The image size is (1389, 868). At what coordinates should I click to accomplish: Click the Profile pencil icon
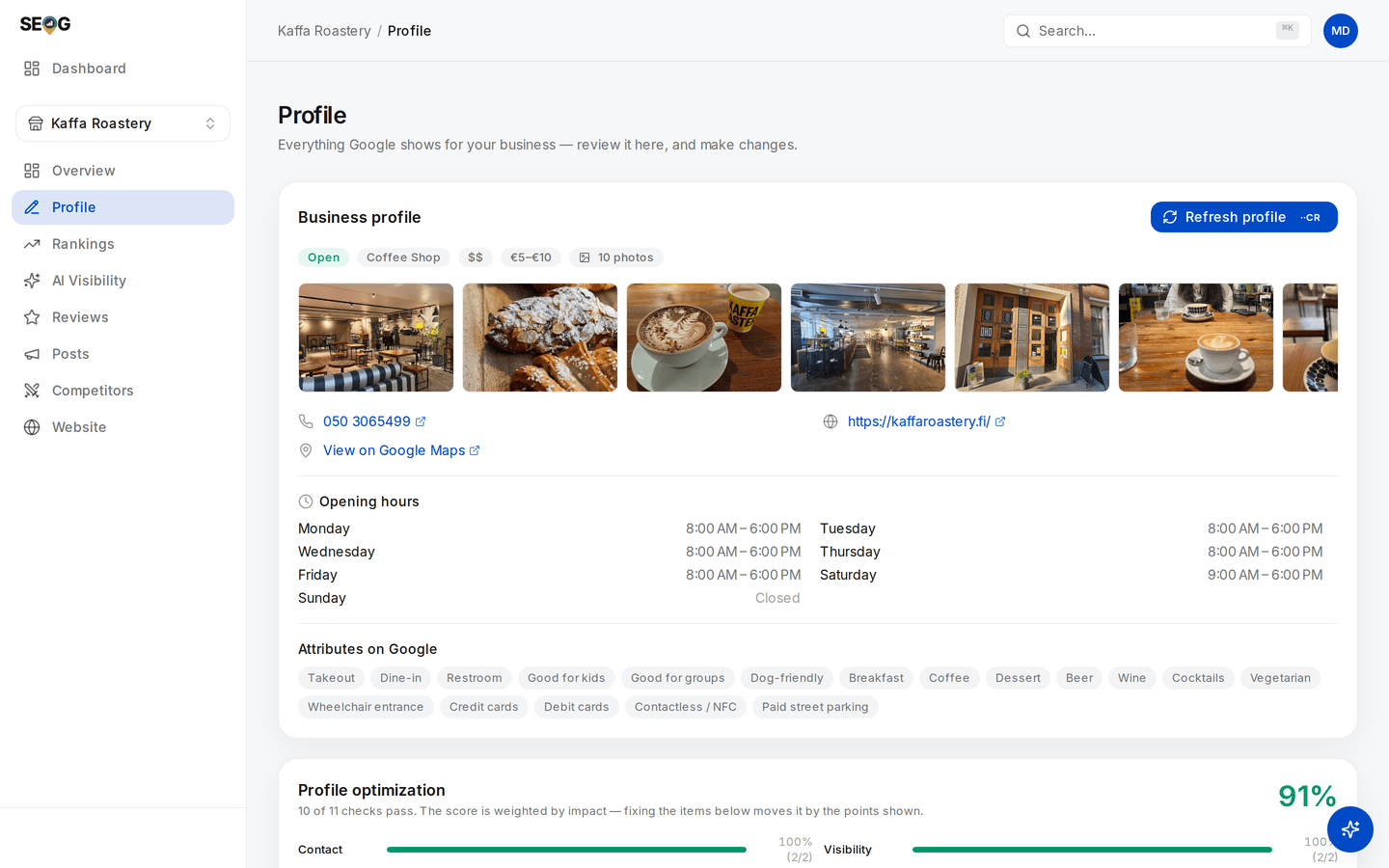(x=32, y=207)
